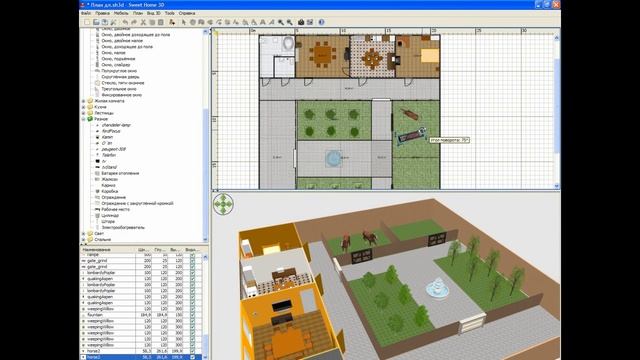Screen dimensions: 640x360
Task: Select the Add text labels tool
Action: tap(236, 22)
